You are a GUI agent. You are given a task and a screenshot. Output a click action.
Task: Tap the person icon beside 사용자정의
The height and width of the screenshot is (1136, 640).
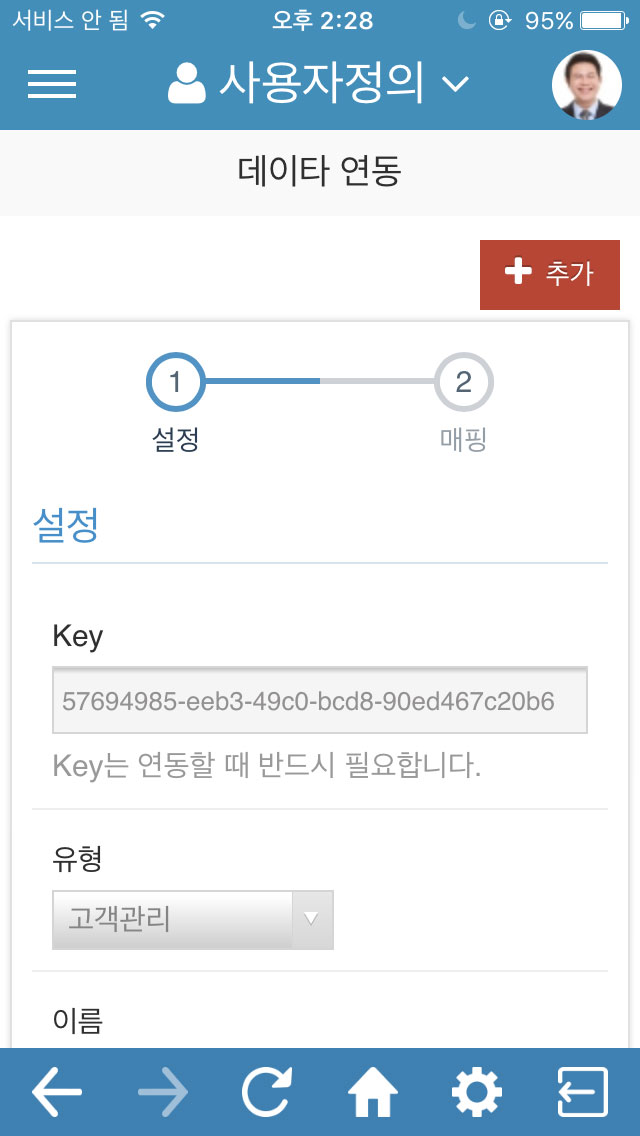pyautogui.click(x=188, y=83)
